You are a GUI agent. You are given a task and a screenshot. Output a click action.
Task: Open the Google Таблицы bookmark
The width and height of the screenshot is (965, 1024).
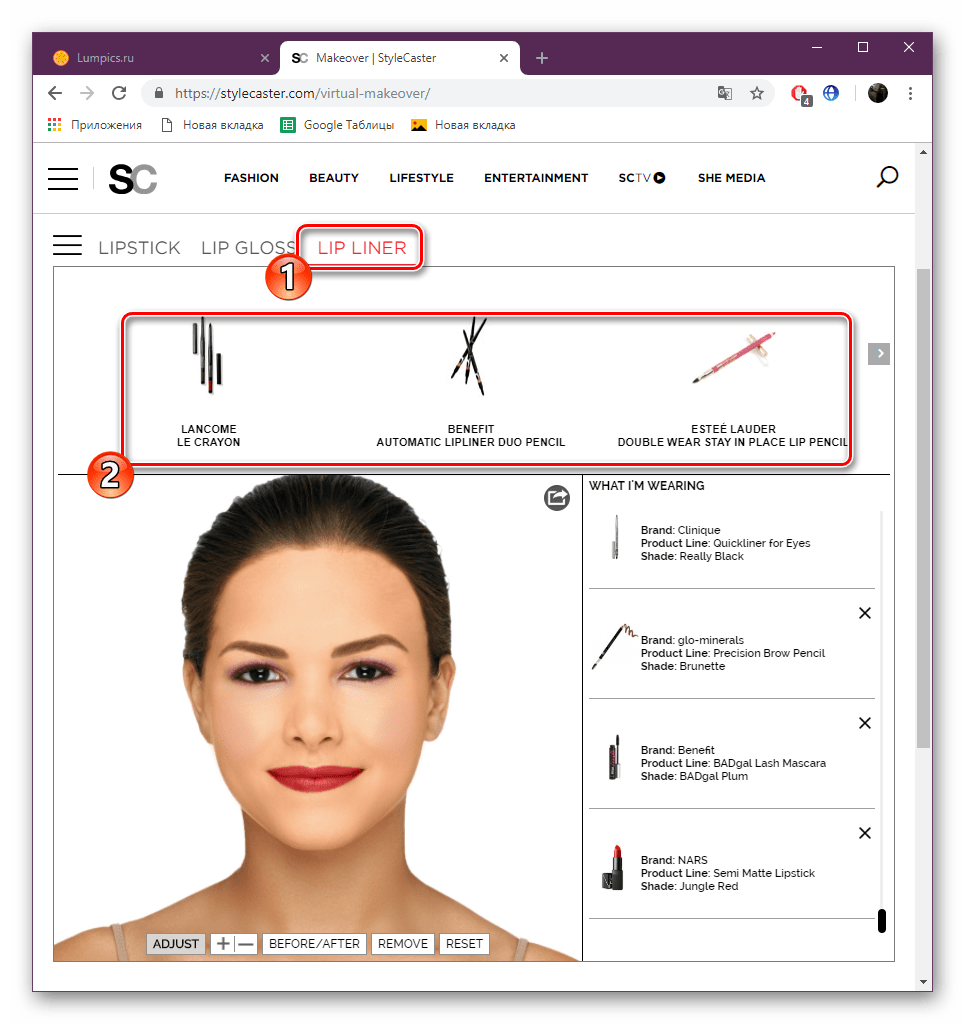[338, 125]
